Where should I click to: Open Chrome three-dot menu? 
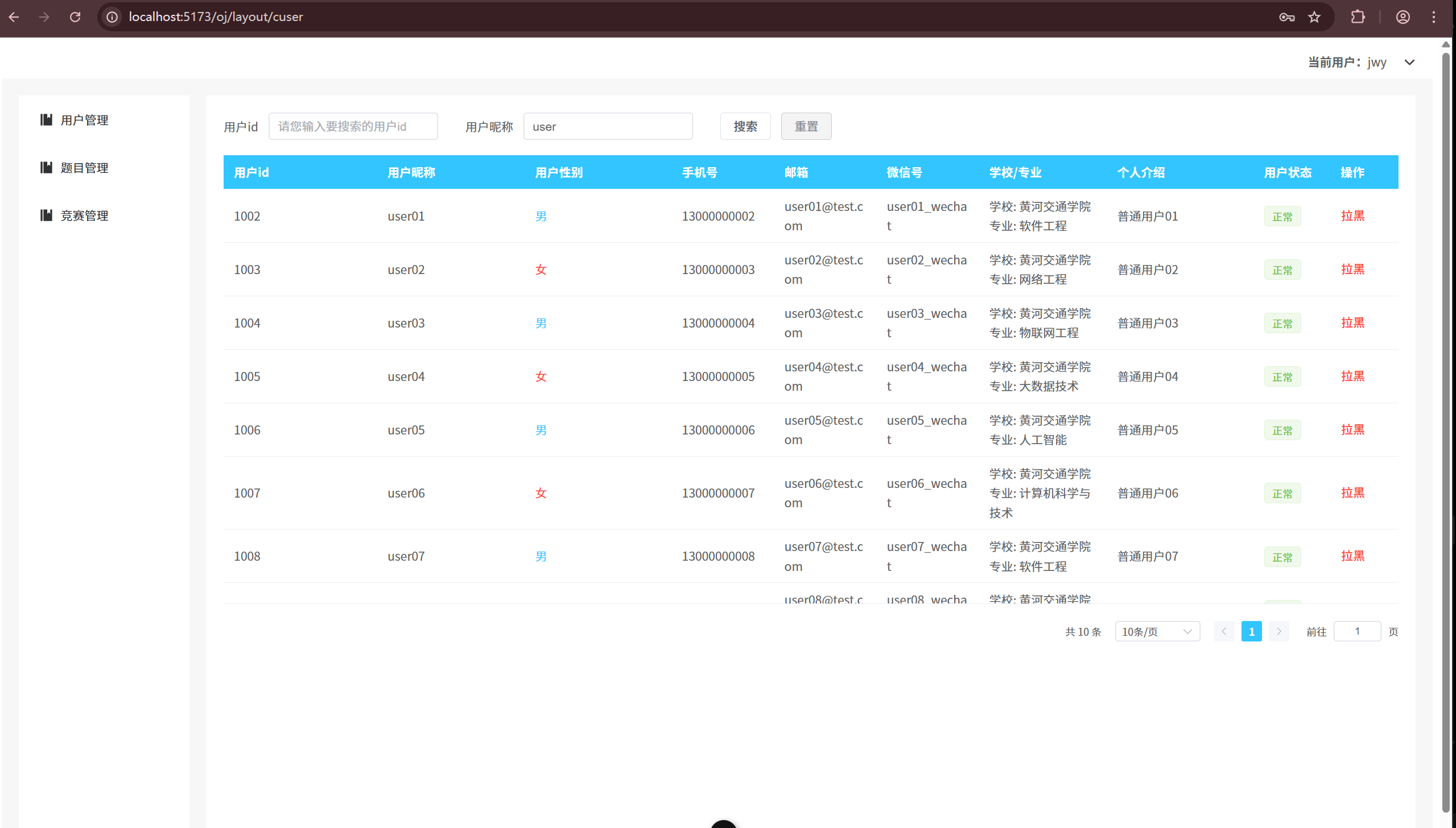pos(1434,17)
